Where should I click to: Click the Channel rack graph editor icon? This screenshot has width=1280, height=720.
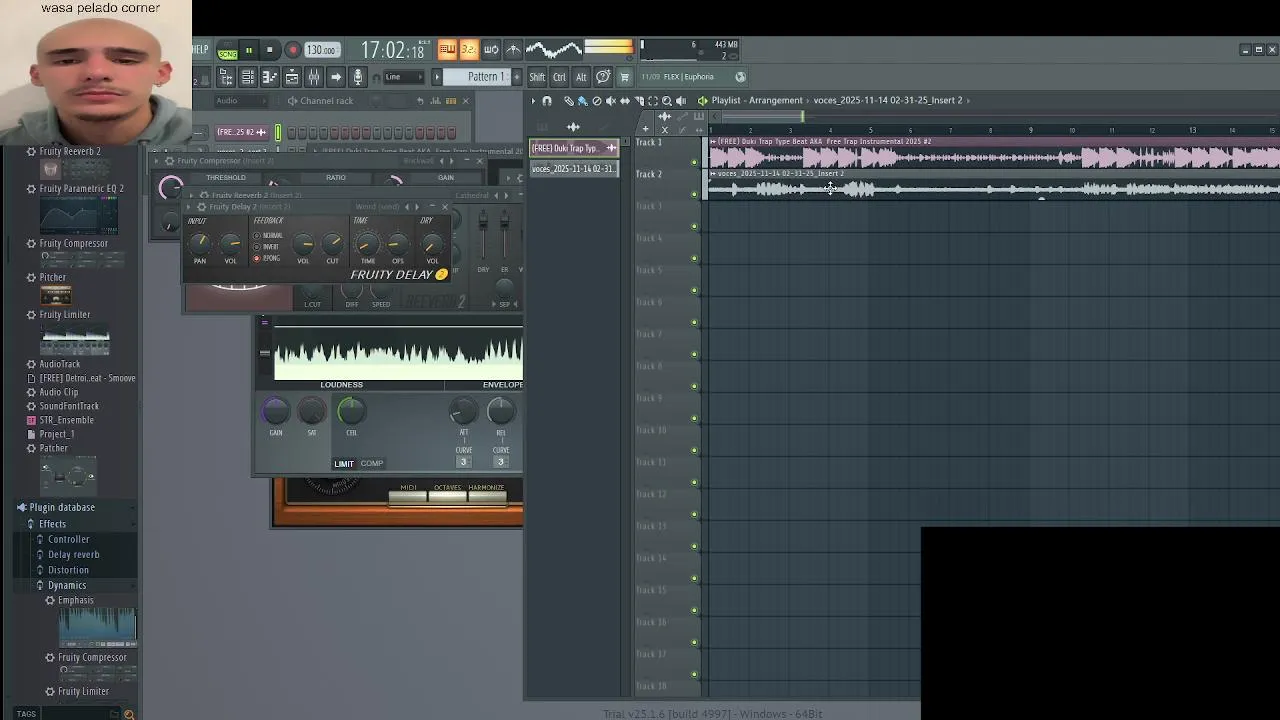coord(435,100)
